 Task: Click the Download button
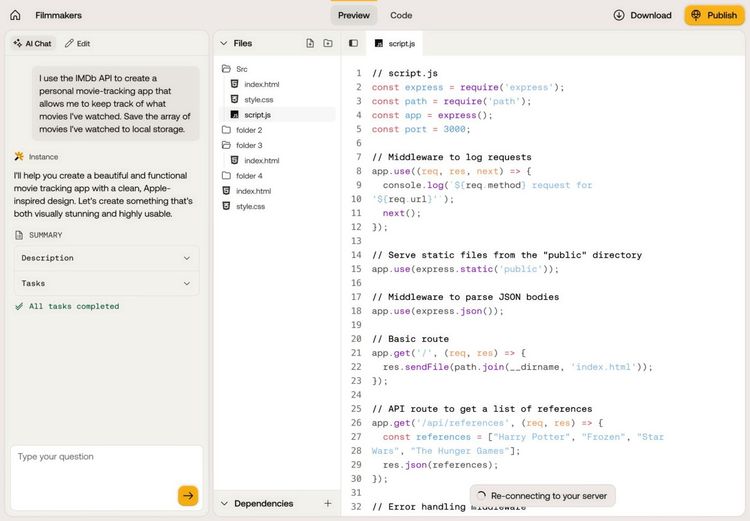642,15
